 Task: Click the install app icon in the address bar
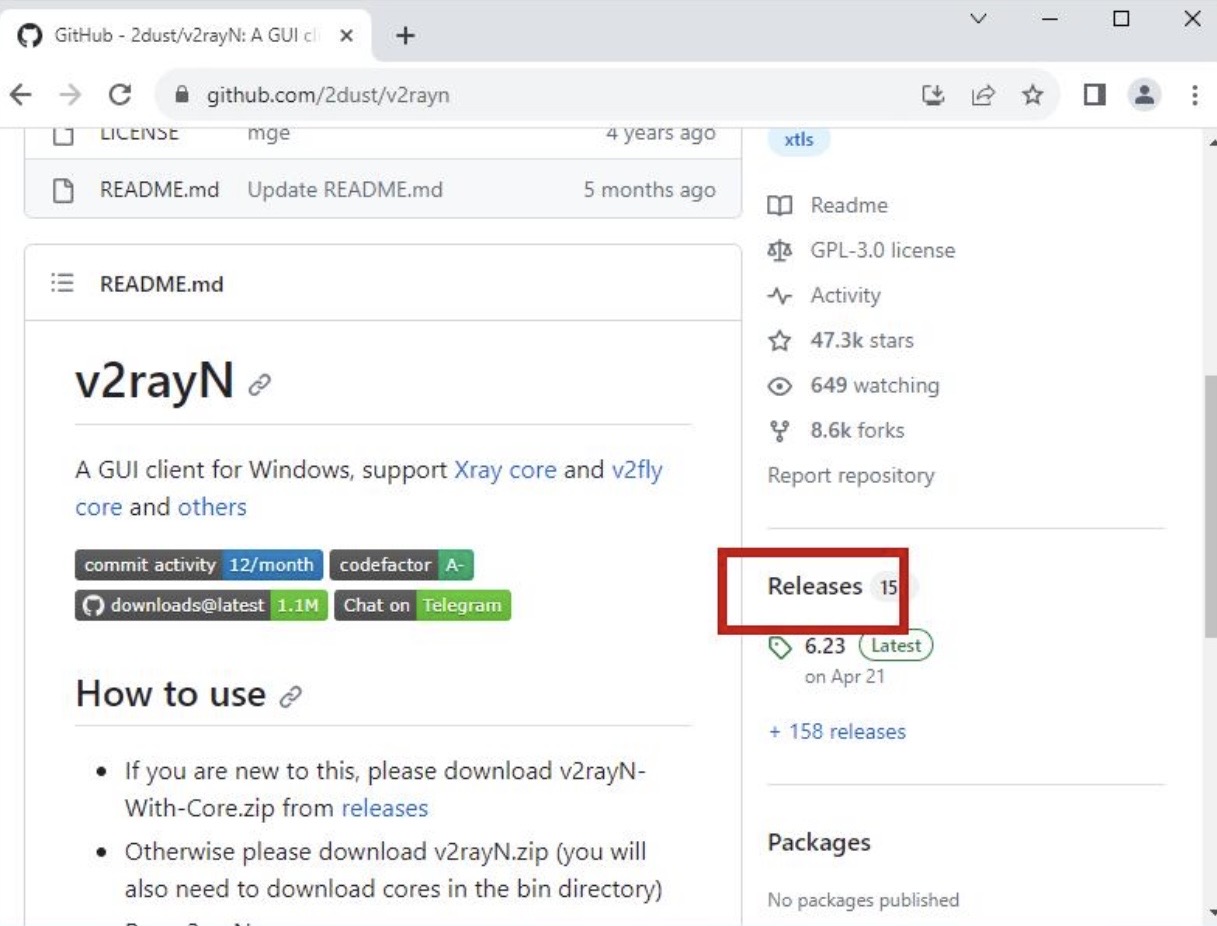click(x=933, y=95)
